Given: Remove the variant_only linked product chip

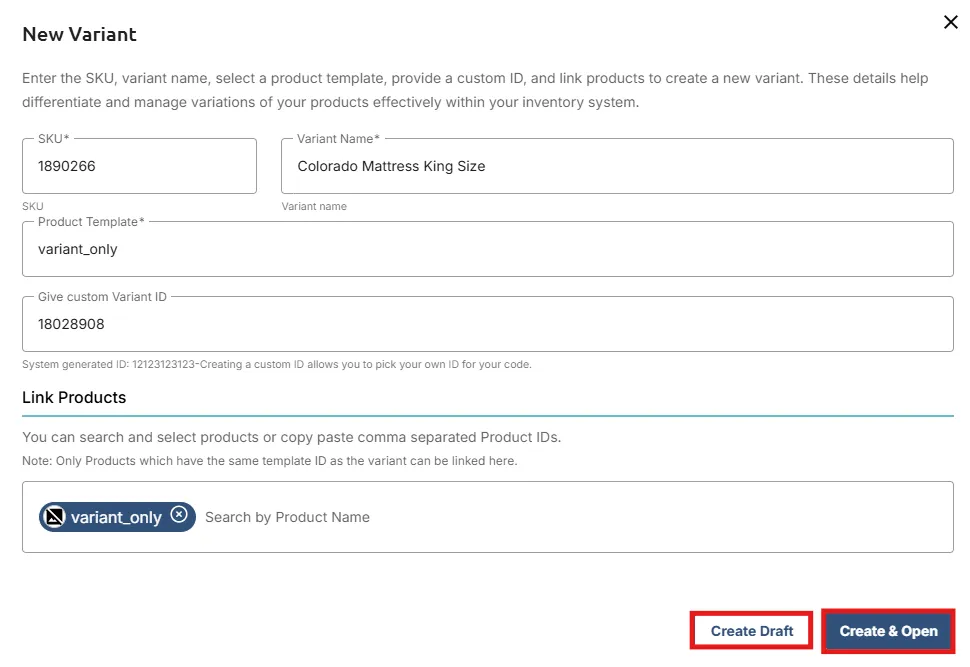Looking at the screenshot, I should [x=179, y=514].
